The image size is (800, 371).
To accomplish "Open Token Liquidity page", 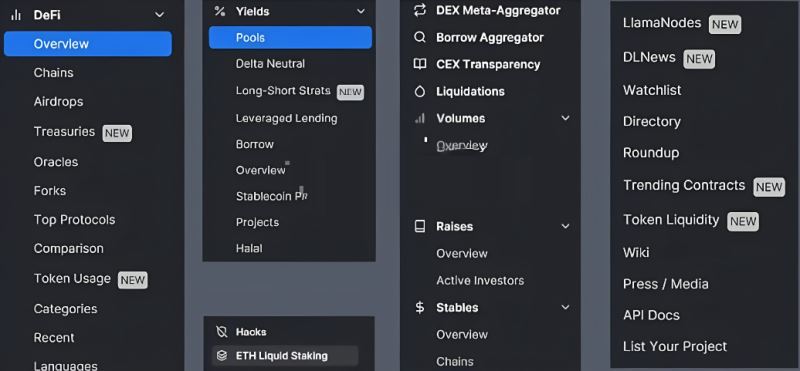I will 671,220.
